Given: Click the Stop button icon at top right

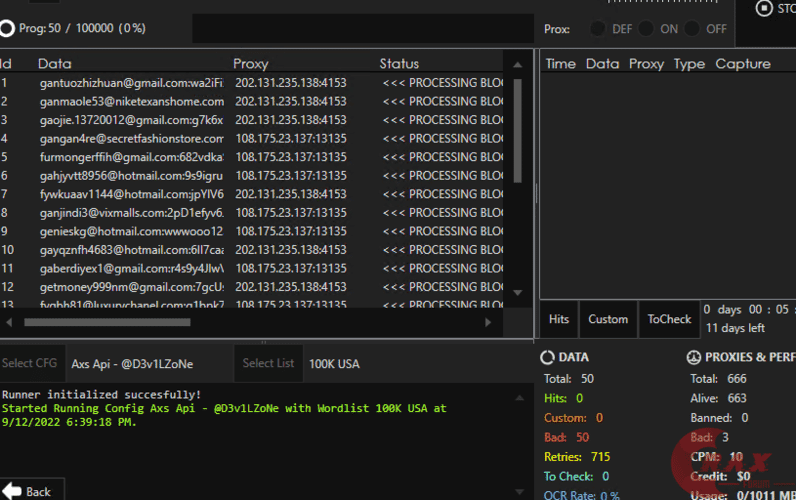Looking at the screenshot, I should (765, 9).
